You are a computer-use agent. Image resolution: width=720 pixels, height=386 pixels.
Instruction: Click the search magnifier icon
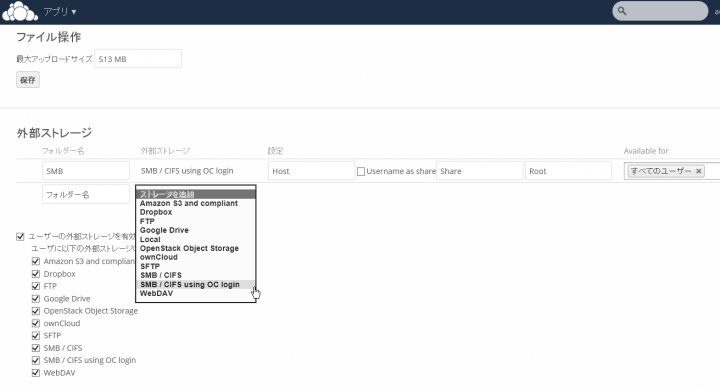click(x=622, y=11)
